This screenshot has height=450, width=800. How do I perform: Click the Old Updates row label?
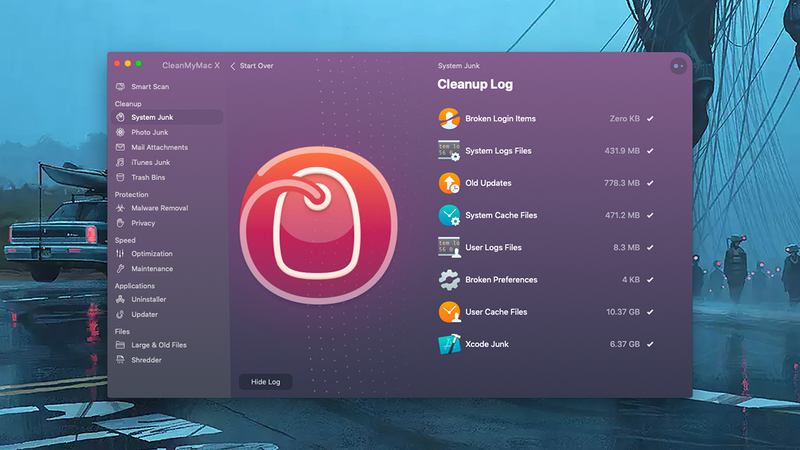488,183
